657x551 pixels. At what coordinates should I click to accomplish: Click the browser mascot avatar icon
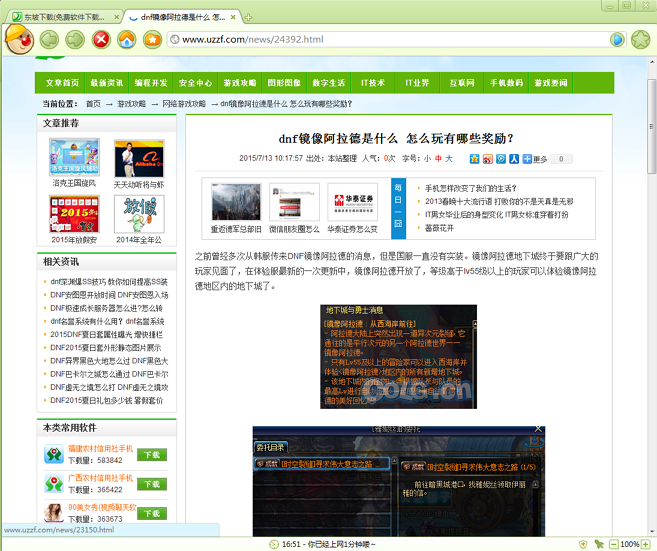19,39
